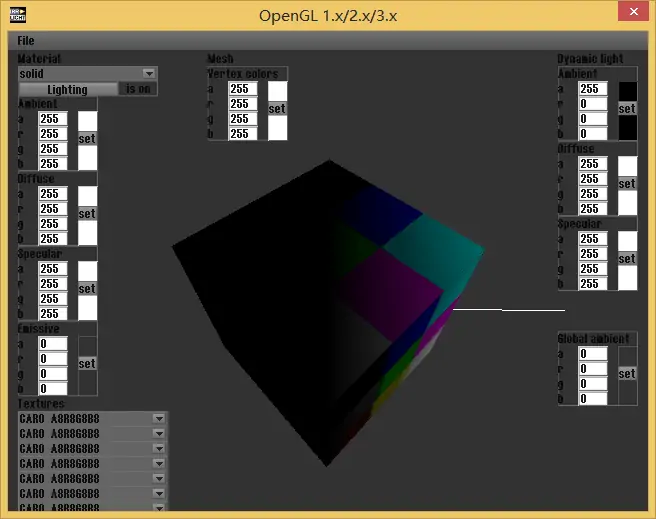Click the Dynamic light Ambient red value field

coord(593,104)
